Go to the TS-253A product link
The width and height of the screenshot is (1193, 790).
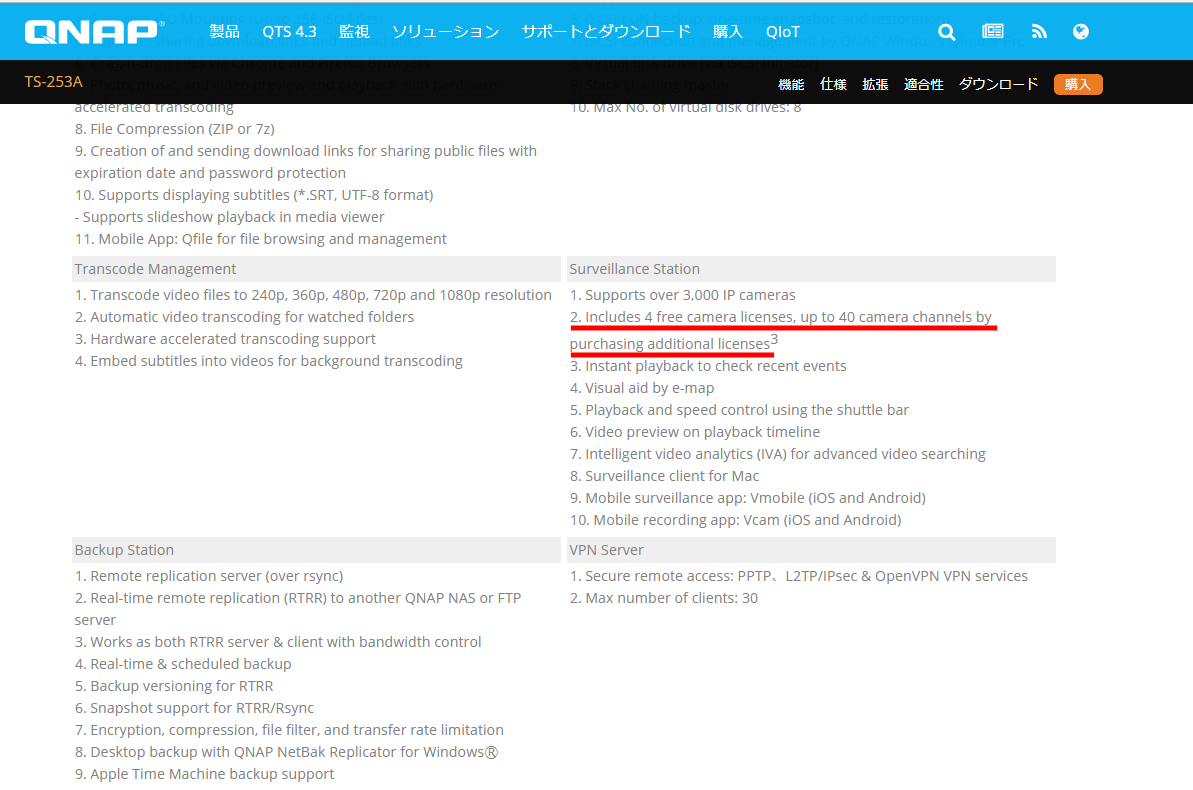[x=53, y=81]
